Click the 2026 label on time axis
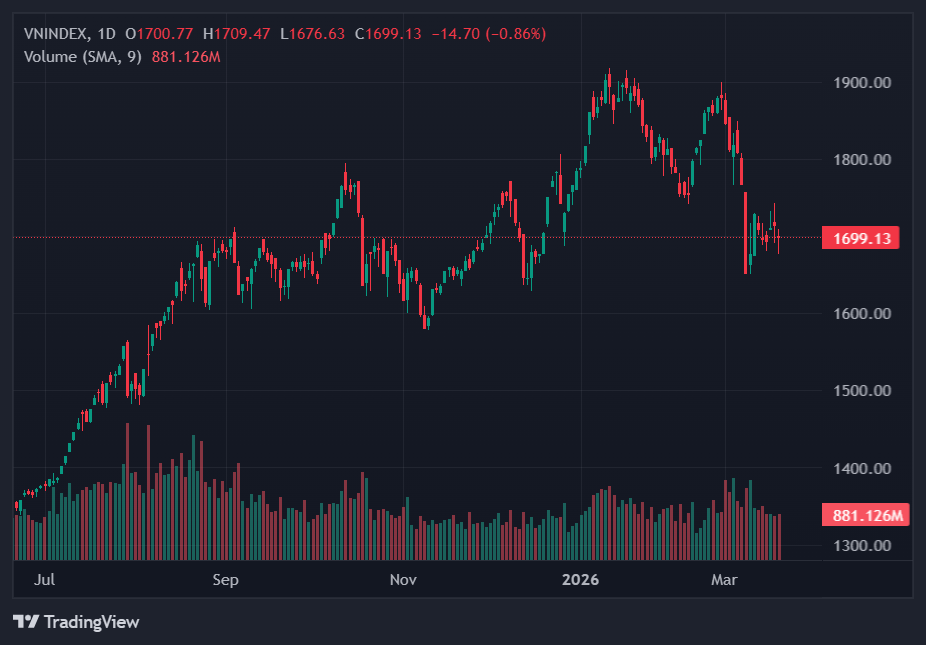 (581, 579)
